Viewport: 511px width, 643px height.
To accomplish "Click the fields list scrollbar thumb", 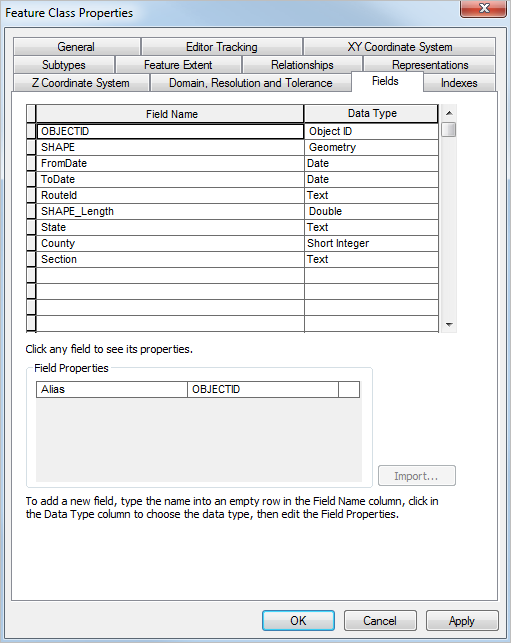I will 449,130.
